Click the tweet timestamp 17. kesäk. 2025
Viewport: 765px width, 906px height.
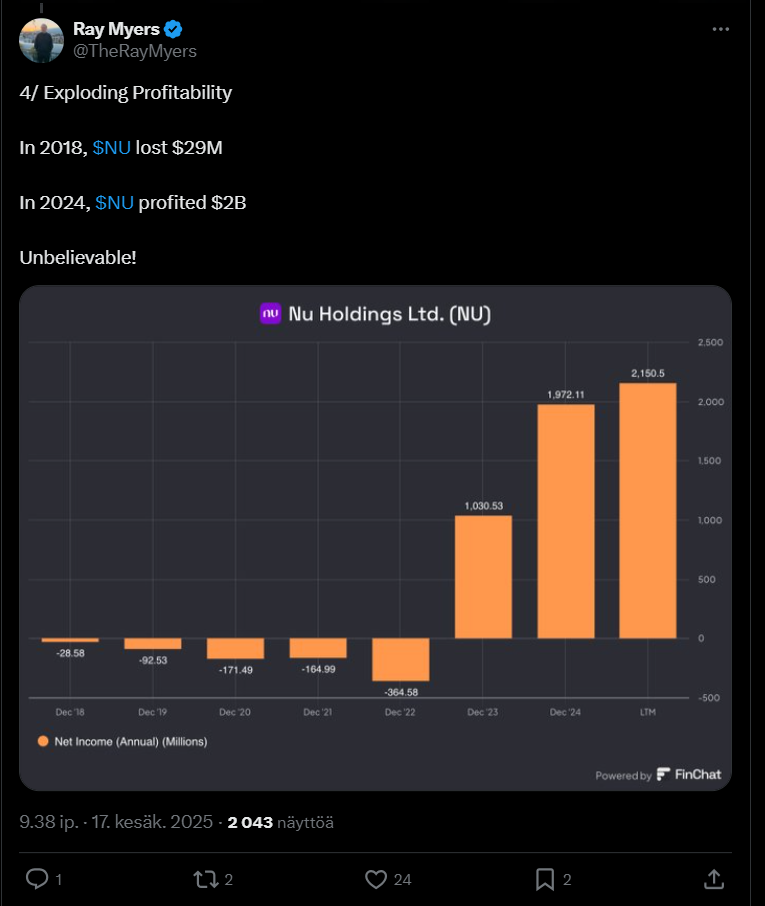pyautogui.click(x=152, y=822)
